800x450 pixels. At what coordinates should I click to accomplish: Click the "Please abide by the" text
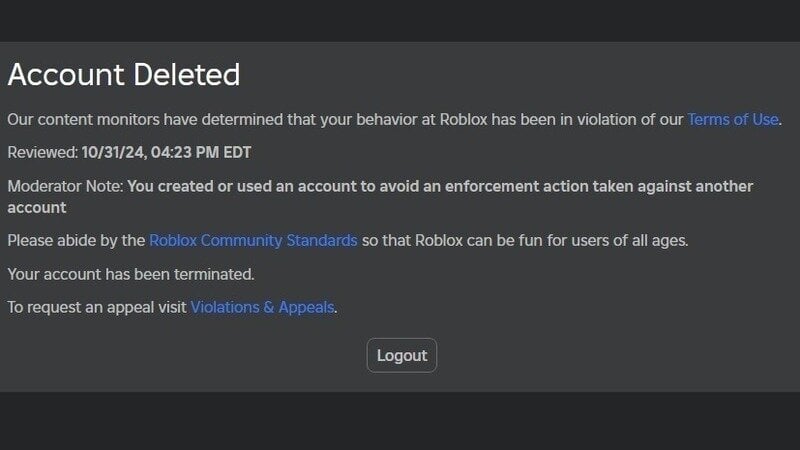pyautogui.click(x=76, y=240)
